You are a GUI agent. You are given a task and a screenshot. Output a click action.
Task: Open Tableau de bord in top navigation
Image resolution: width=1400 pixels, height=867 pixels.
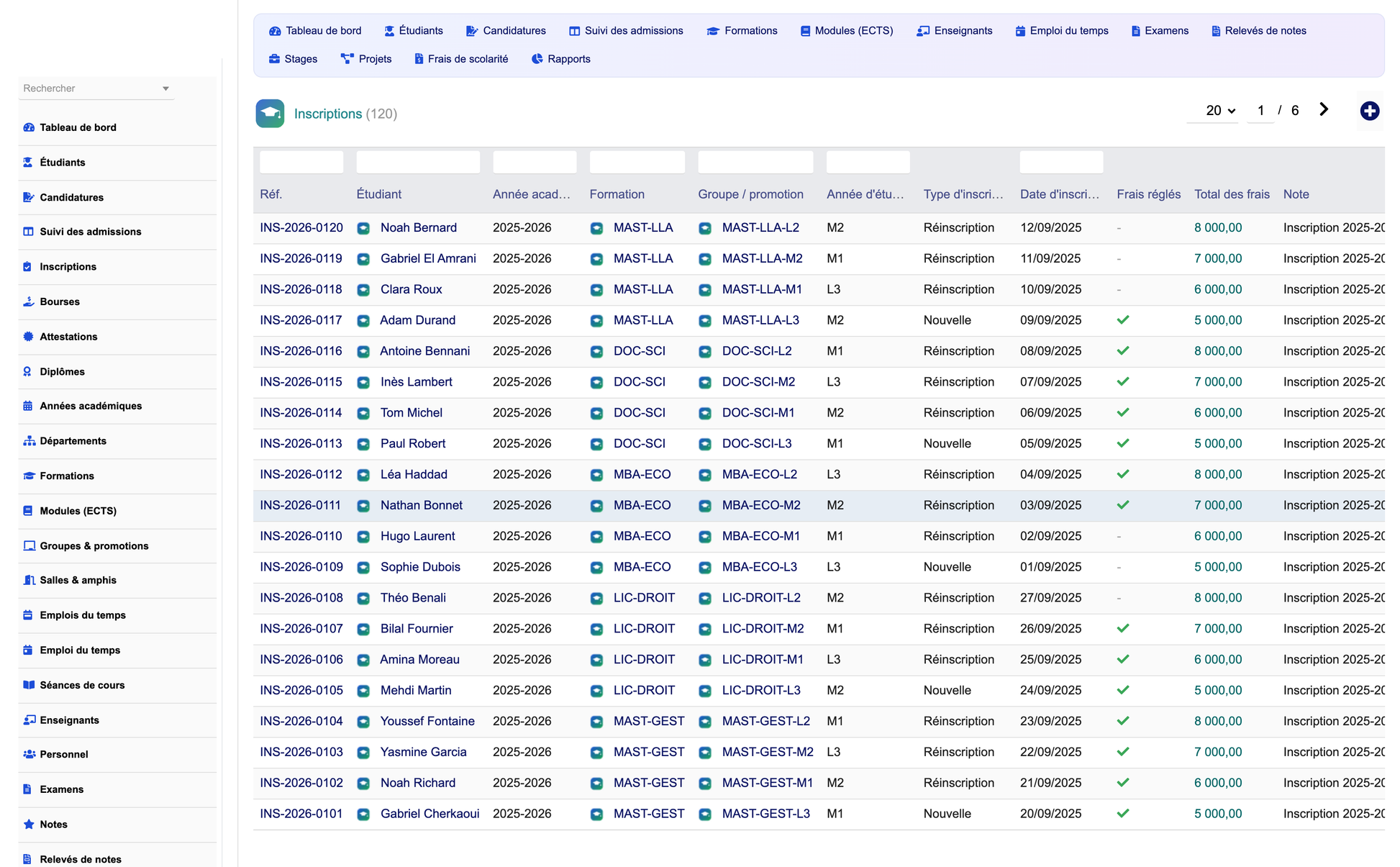(x=315, y=31)
